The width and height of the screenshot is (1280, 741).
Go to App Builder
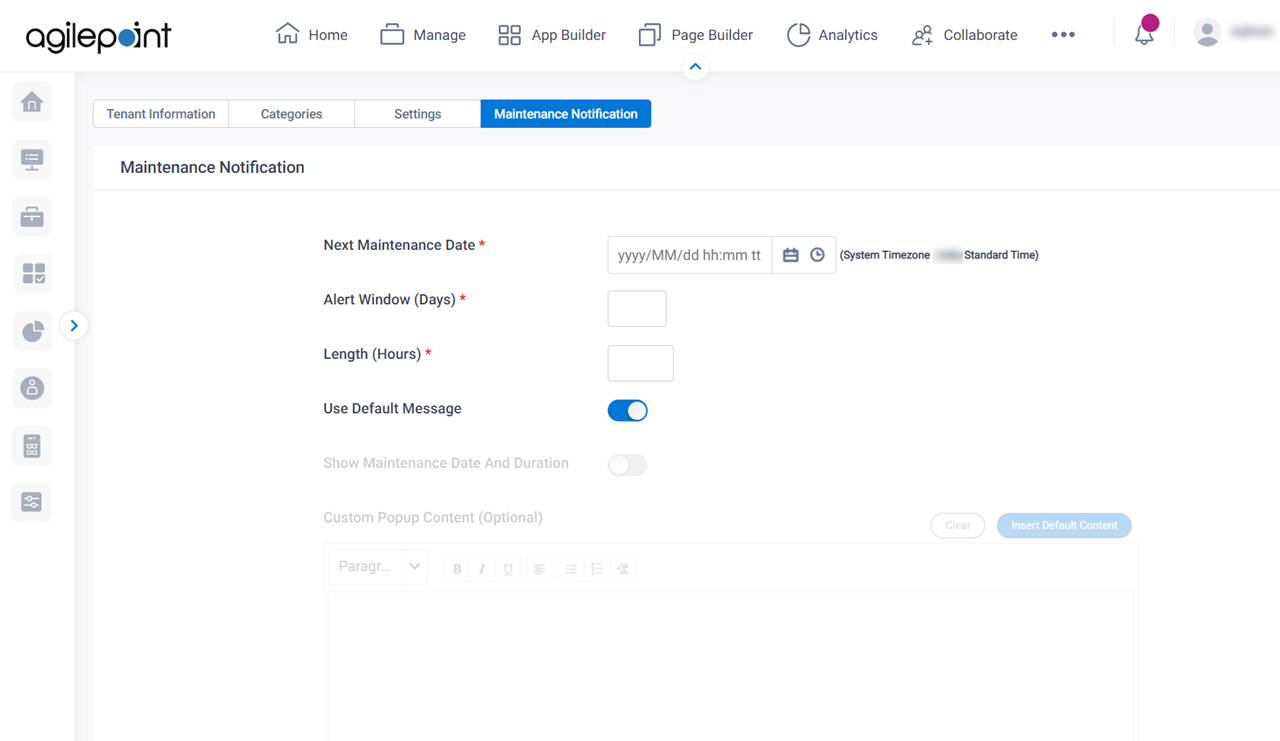(x=552, y=35)
